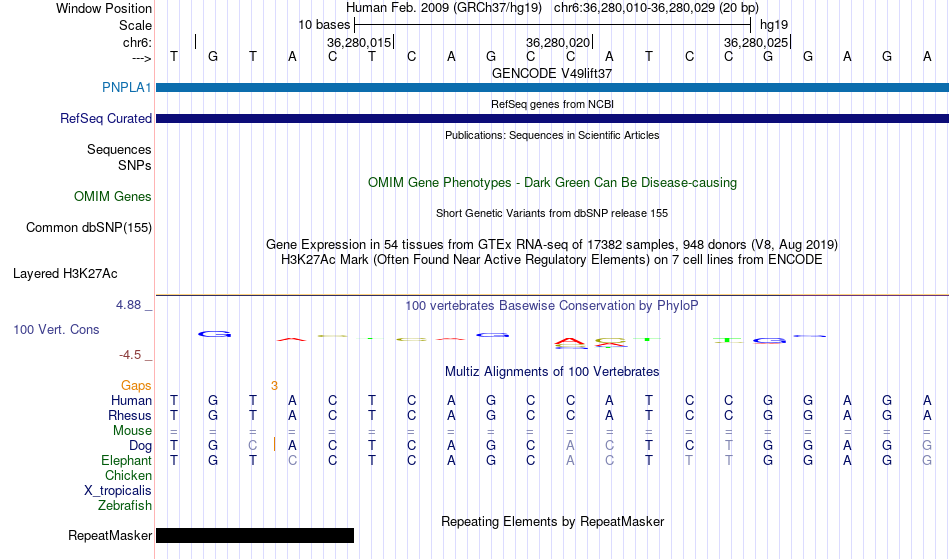Select the X_tropicalis alignment row label
The image size is (950, 559).
118,491
